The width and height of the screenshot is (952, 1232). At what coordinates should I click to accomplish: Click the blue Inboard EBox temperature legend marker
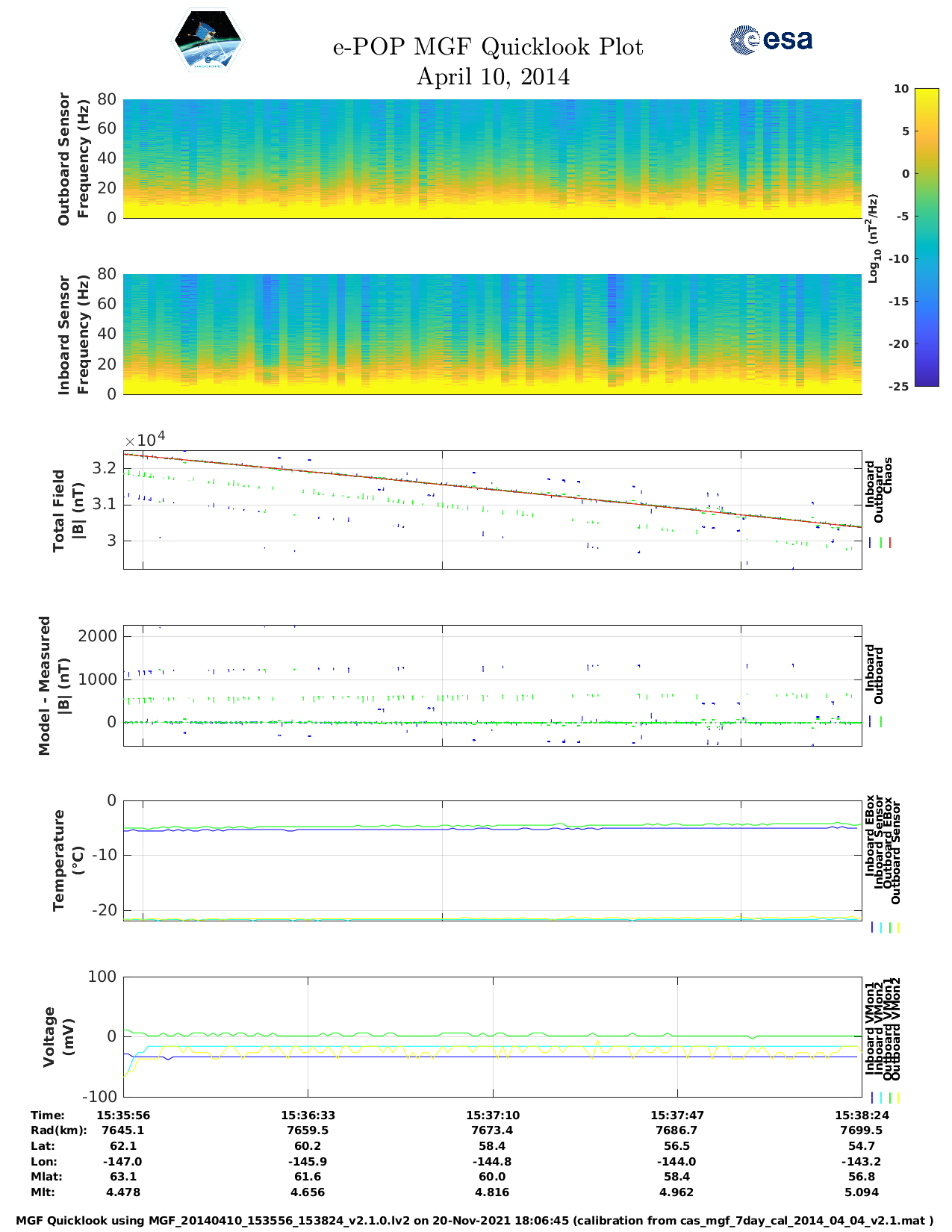[871, 927]
